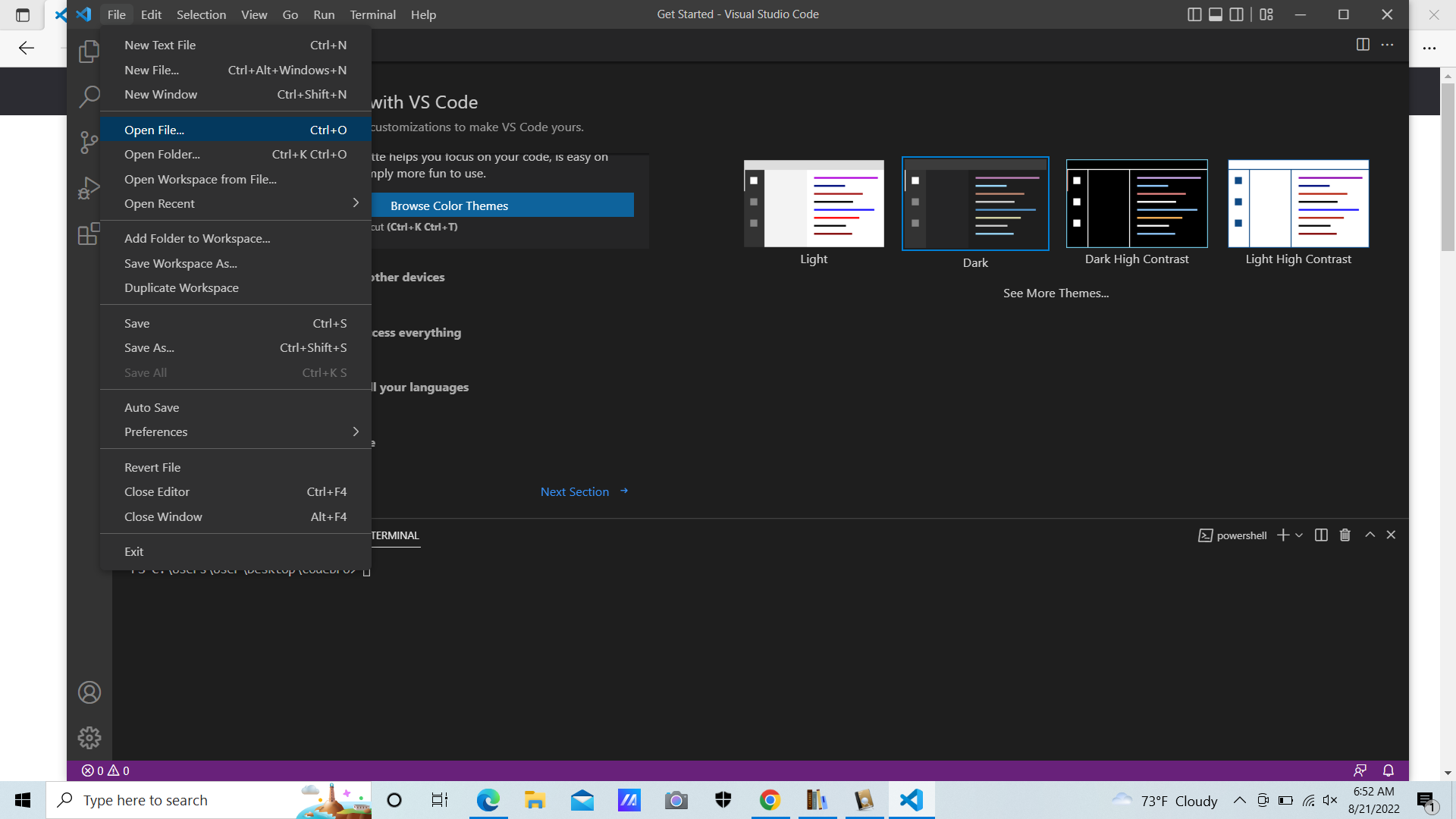Open the Terminal menu in menu bar
Screen dimensions: 1456x819
pos(372,14)
